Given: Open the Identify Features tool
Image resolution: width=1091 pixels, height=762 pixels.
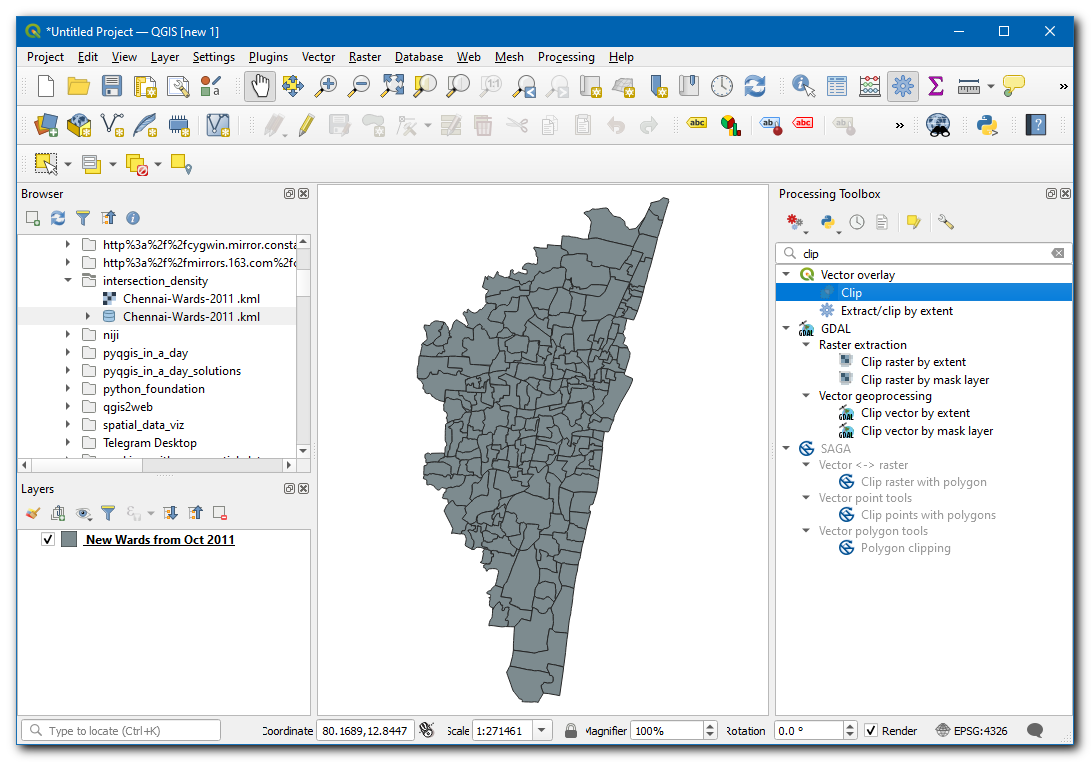Looking at the screenshot, I should (803, 87).
